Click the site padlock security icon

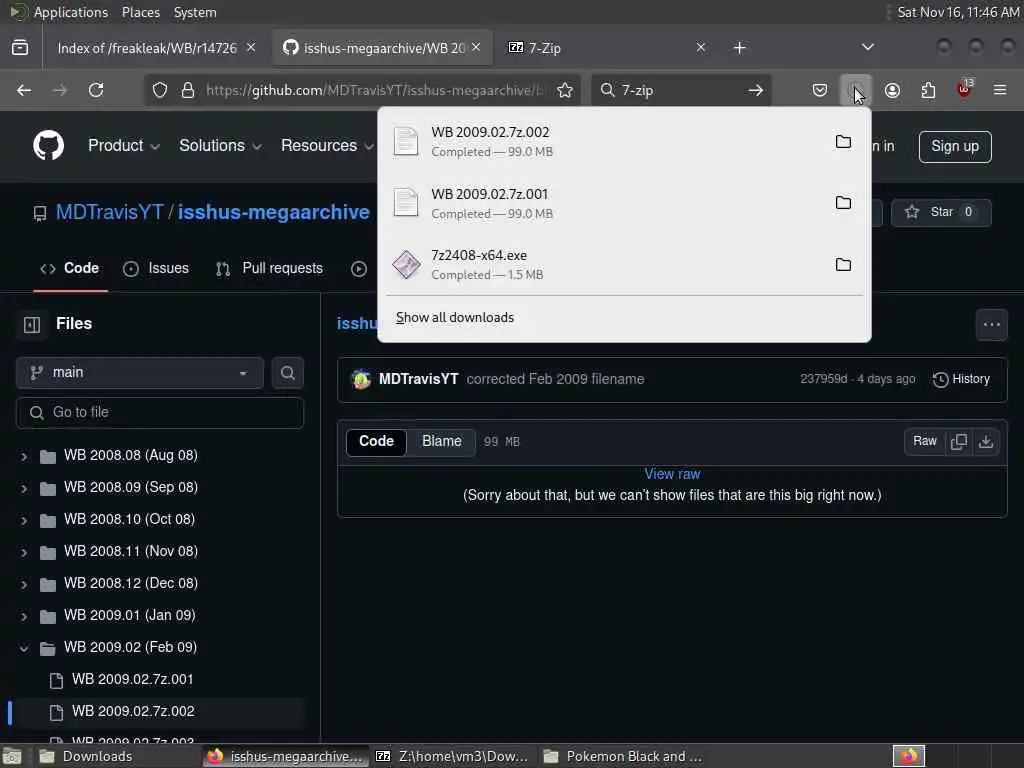[x=188, y=90]
